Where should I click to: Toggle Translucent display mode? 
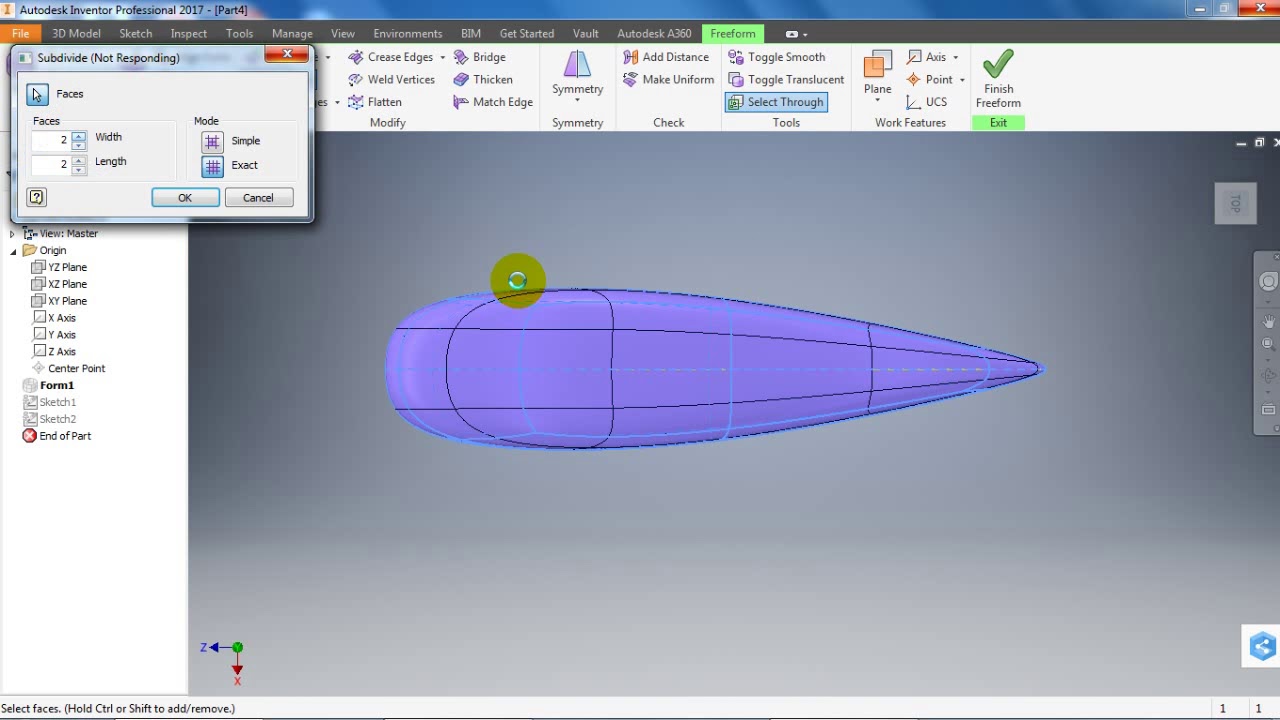click(786, 80)
